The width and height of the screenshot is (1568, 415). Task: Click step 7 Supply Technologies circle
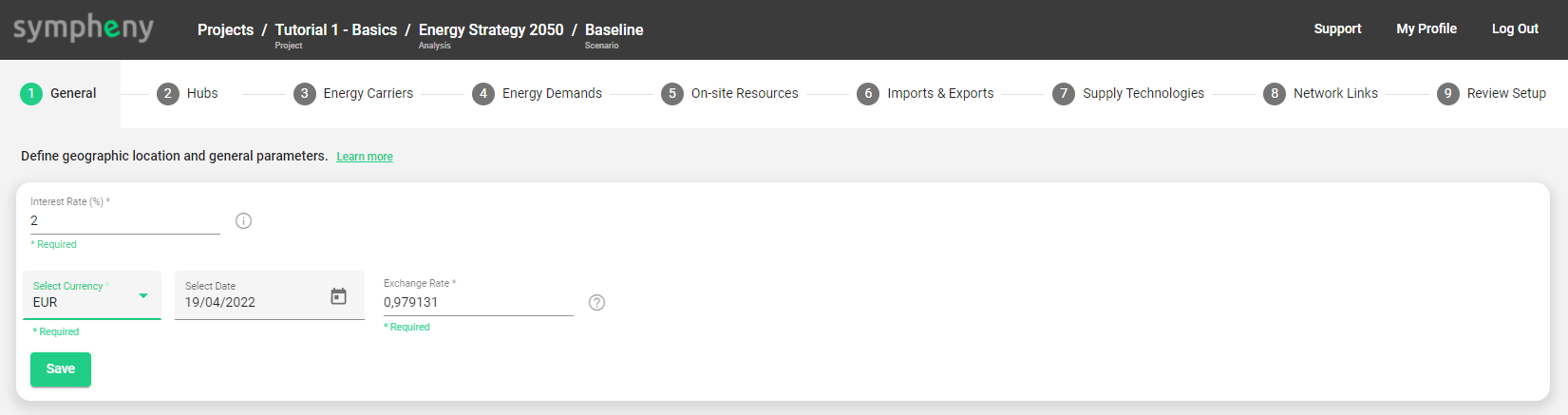tap(1064, 93)
